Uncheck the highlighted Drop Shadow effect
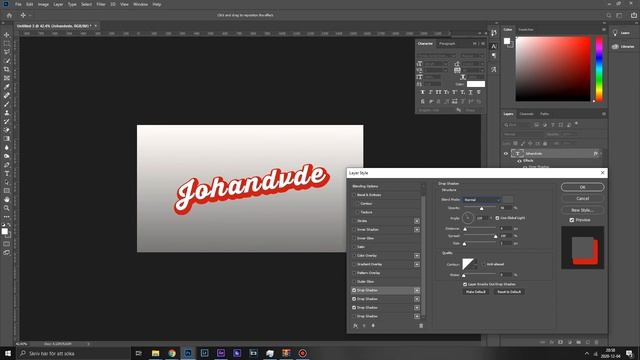Image resolution: width=640 pixels, height=360 pixels. coord(354,290)
